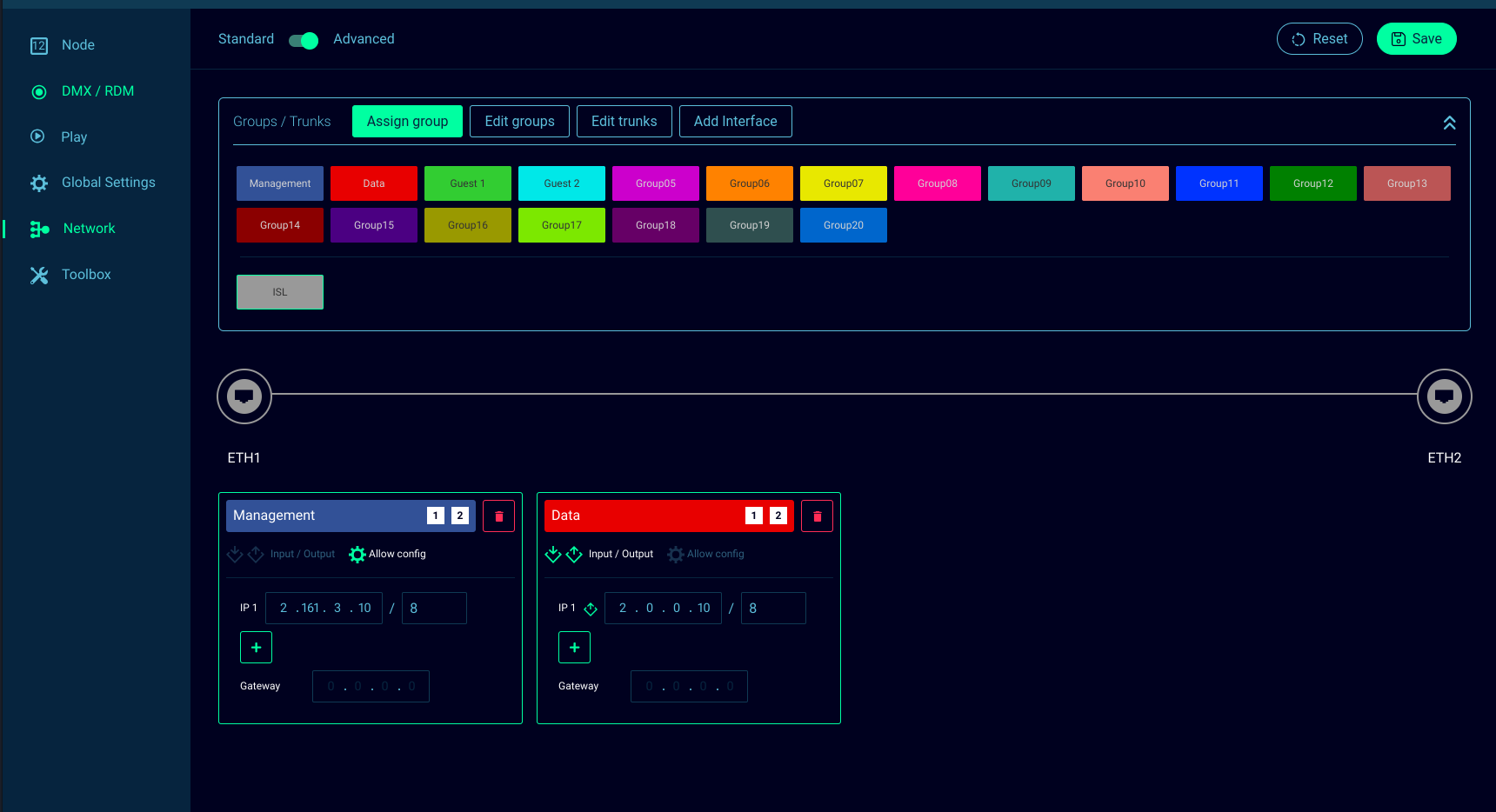1496x812 pixels.
Task: Toggle port 2 on the Data interface
Action: tap(778, 516)
